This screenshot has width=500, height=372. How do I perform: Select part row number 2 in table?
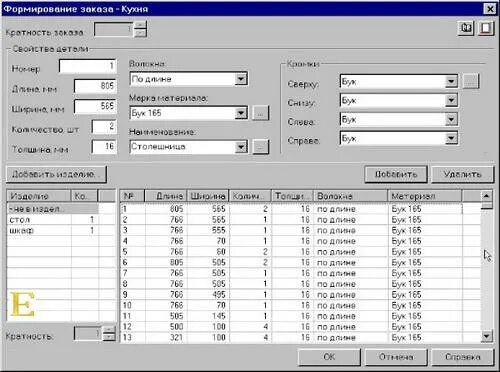(x=300, y=220)
